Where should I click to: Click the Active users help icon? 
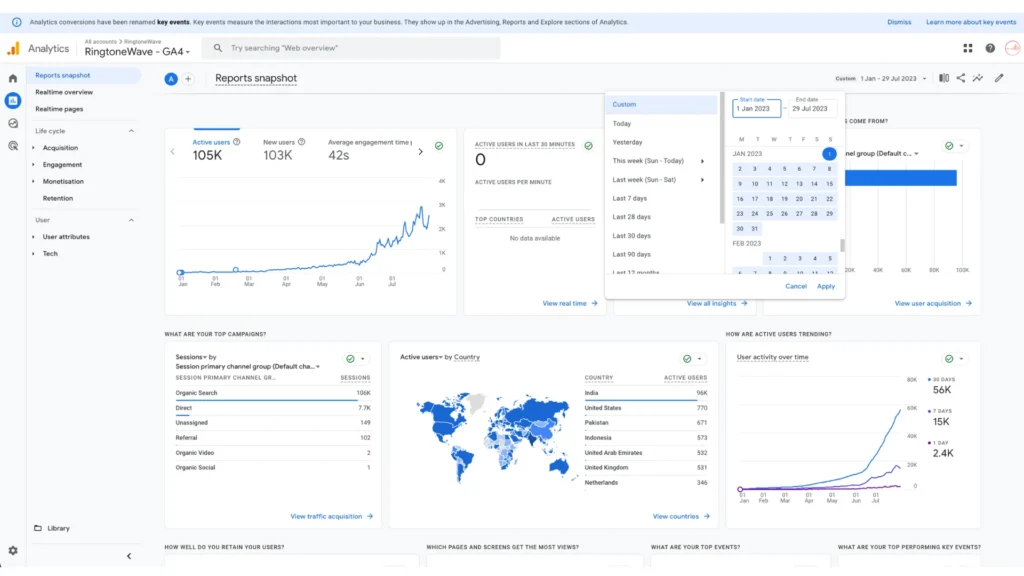[236, 142]
